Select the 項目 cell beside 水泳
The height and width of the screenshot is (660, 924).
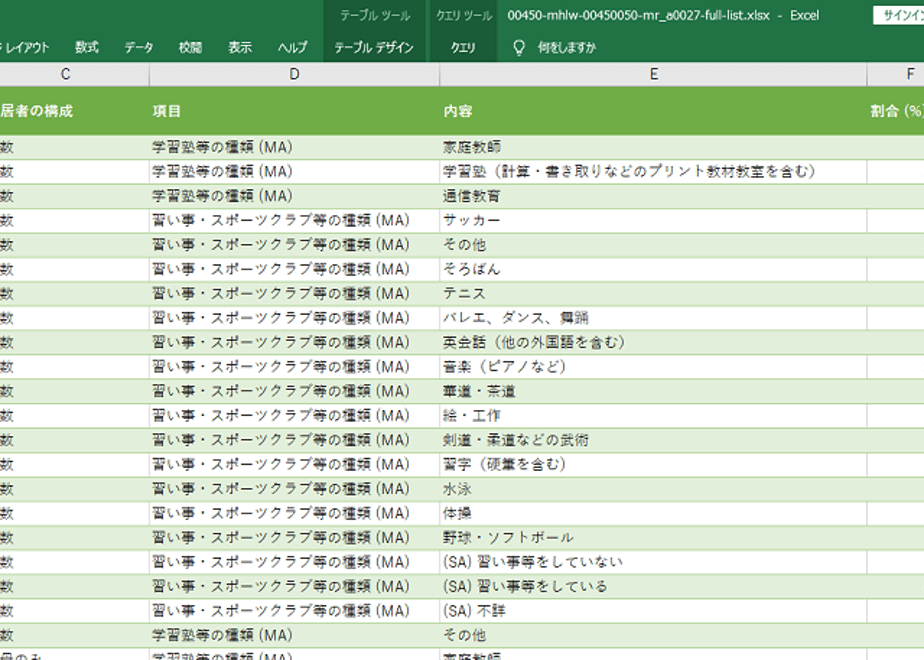[x=294, y=489]
